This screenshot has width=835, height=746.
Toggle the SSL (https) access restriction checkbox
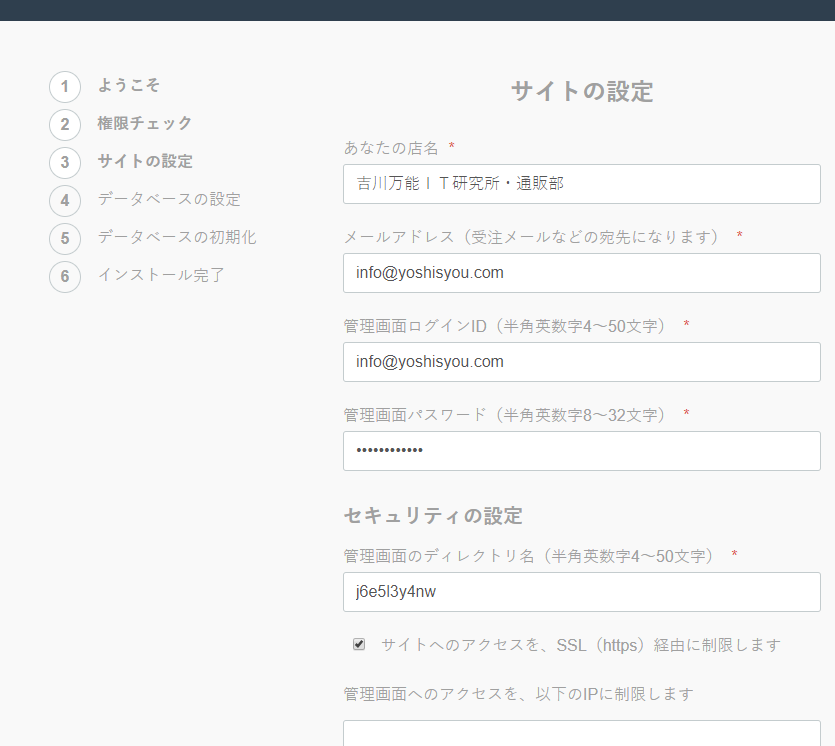359,645
